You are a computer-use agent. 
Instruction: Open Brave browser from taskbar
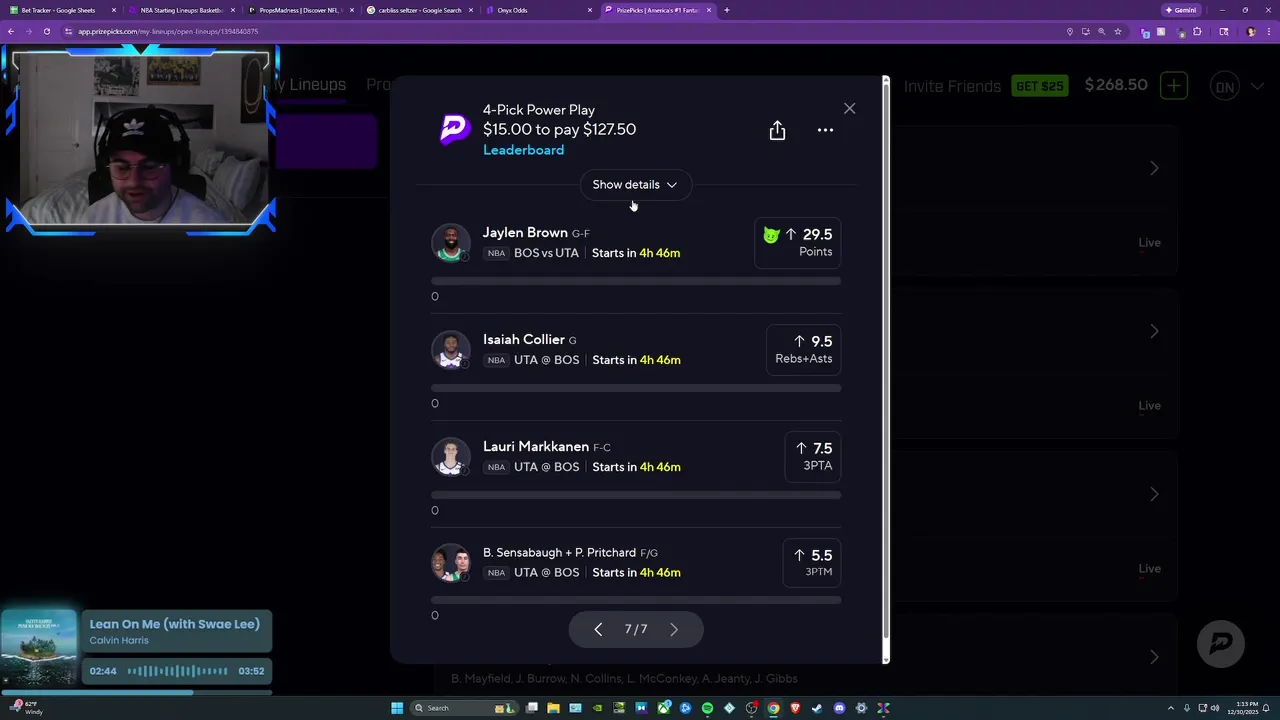click(795, 708)
